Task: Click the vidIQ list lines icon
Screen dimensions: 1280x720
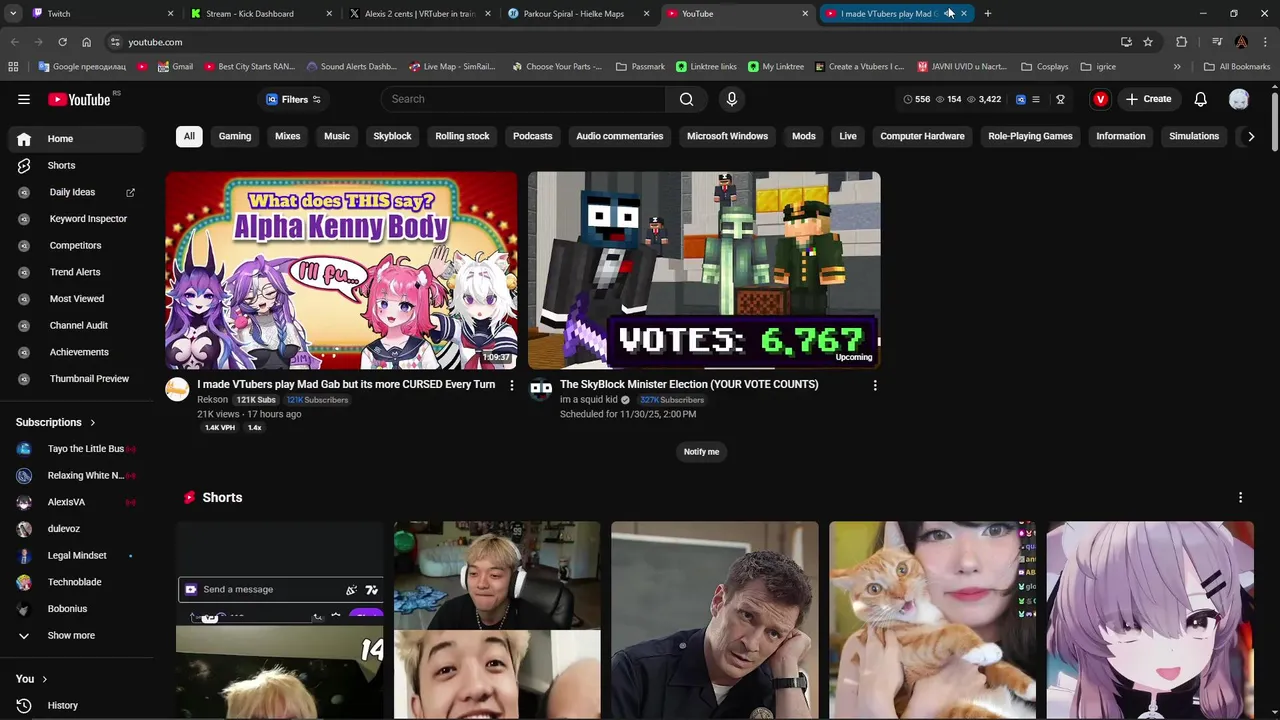Action: pyautogui.click(x=1036, y=99)
